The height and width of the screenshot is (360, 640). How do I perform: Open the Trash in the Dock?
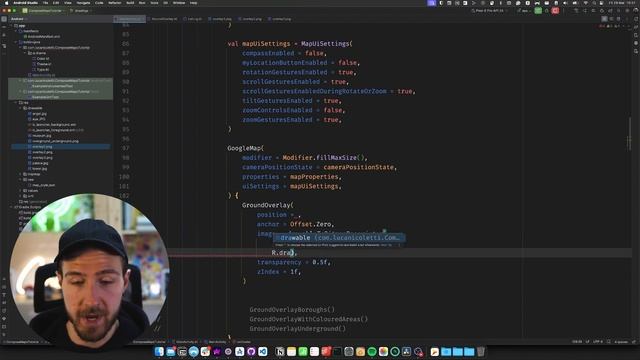tap(481, 351)
